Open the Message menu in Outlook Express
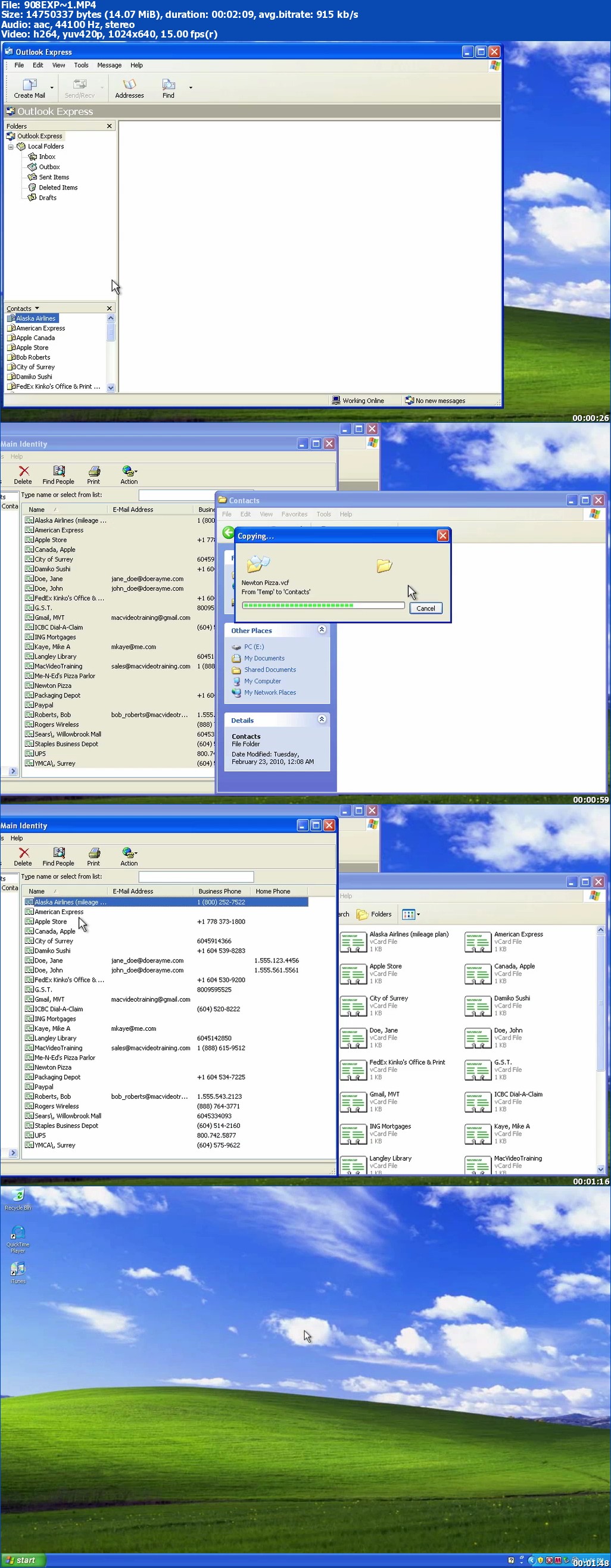The width and height of the screenshot is (611, 1568). pyautogui.click(x=110, y=65)
